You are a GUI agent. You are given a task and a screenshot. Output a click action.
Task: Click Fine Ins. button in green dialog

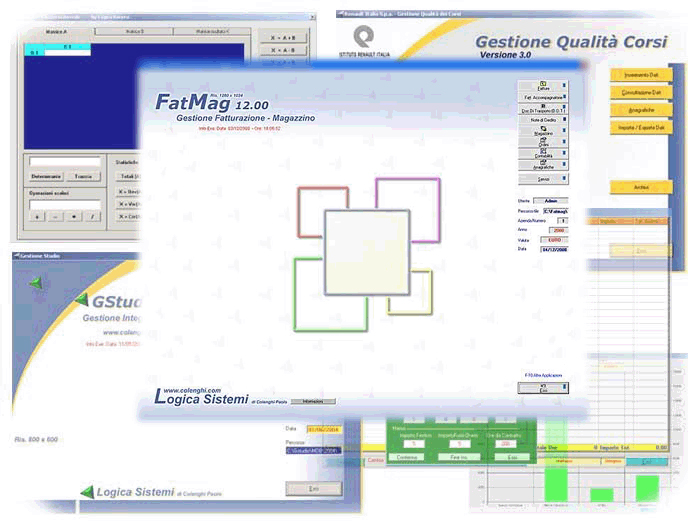459,457
